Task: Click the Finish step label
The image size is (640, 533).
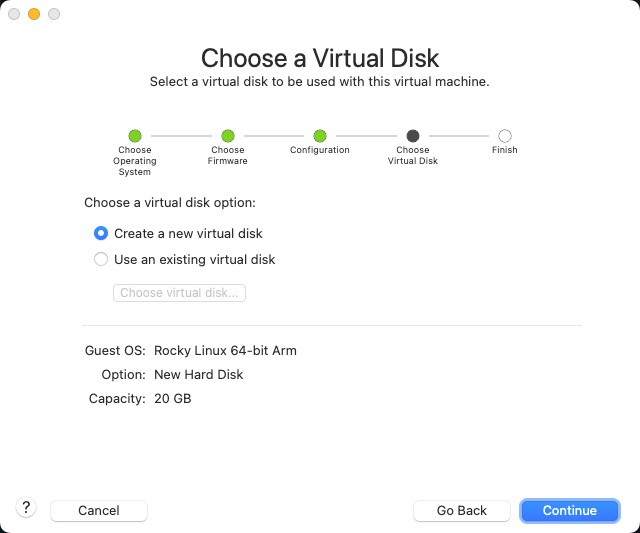Action: [x=505, y=150]
